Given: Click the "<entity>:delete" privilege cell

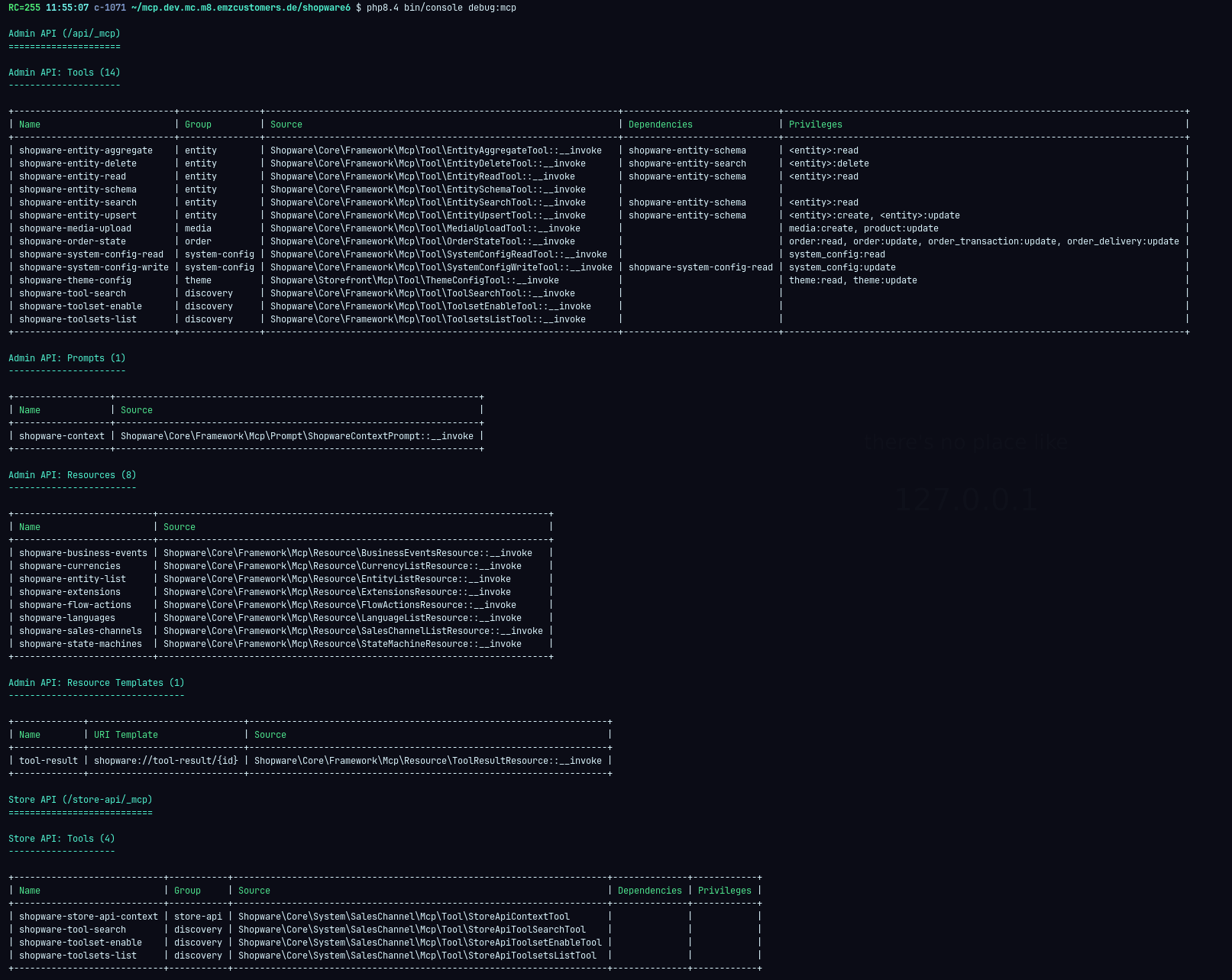Looking at the screenshot, I should [829, 163].
